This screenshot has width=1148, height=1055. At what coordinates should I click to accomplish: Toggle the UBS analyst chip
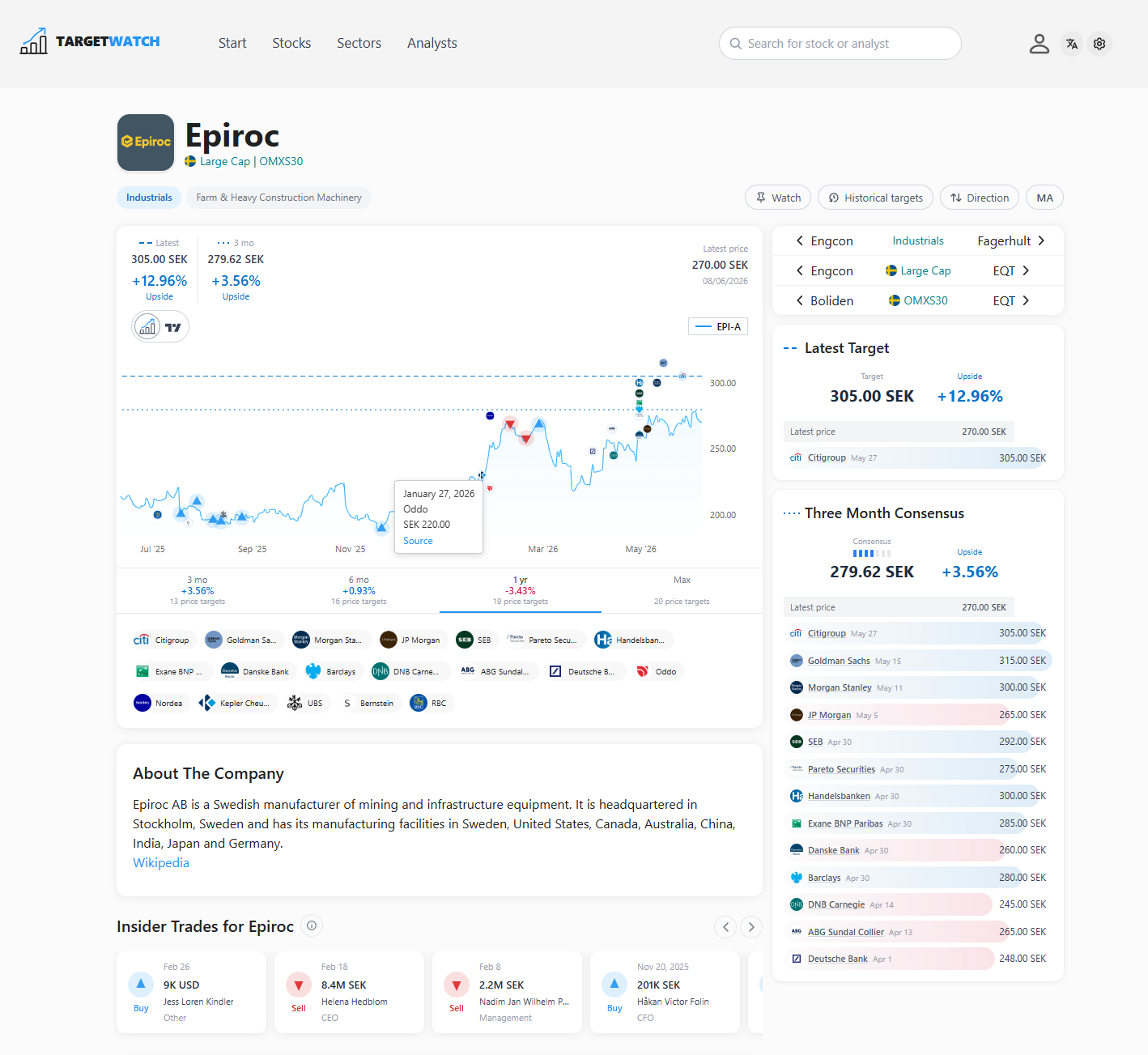306,703
